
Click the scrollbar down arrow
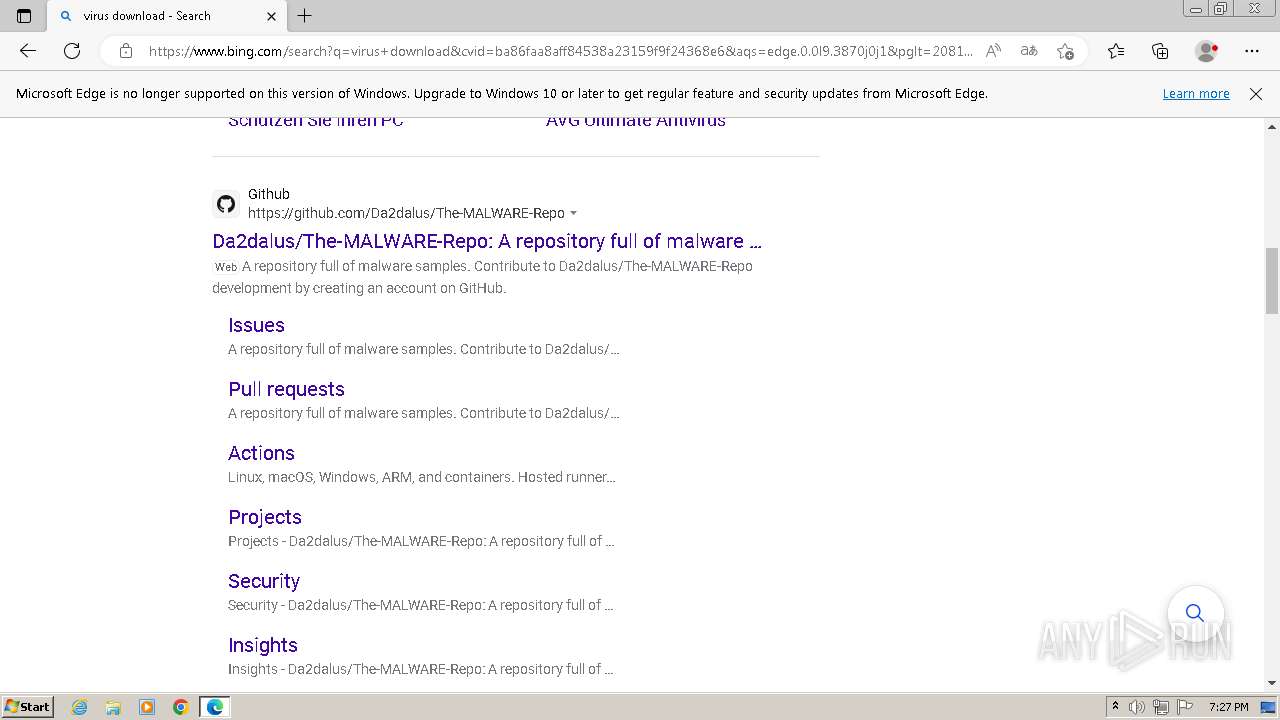pyautogui.click(x=1272, y=683)
